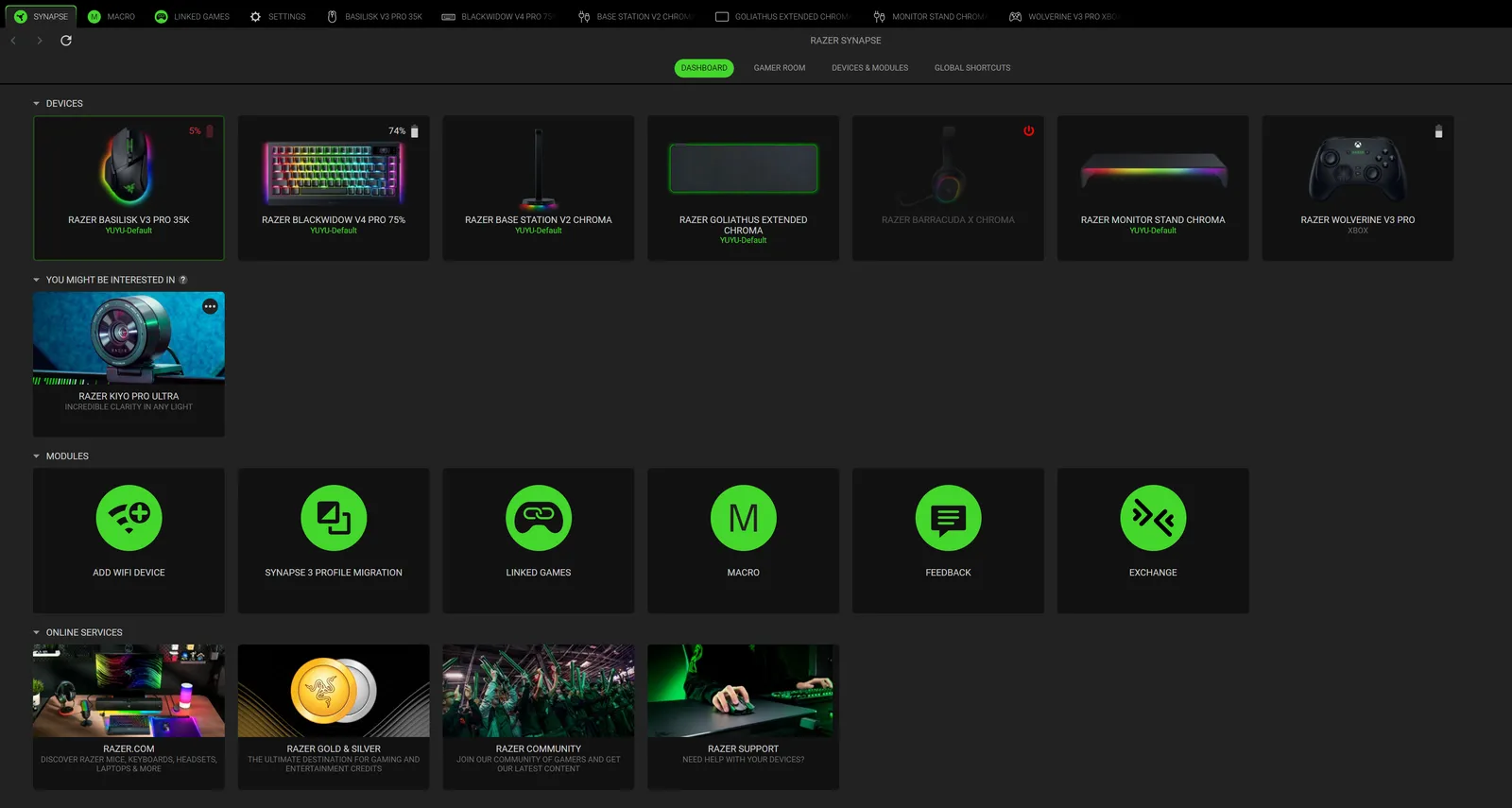Select the Monitor Stand Chroma image
This screenshot has width=1512, height=808.
[1153, 171]
